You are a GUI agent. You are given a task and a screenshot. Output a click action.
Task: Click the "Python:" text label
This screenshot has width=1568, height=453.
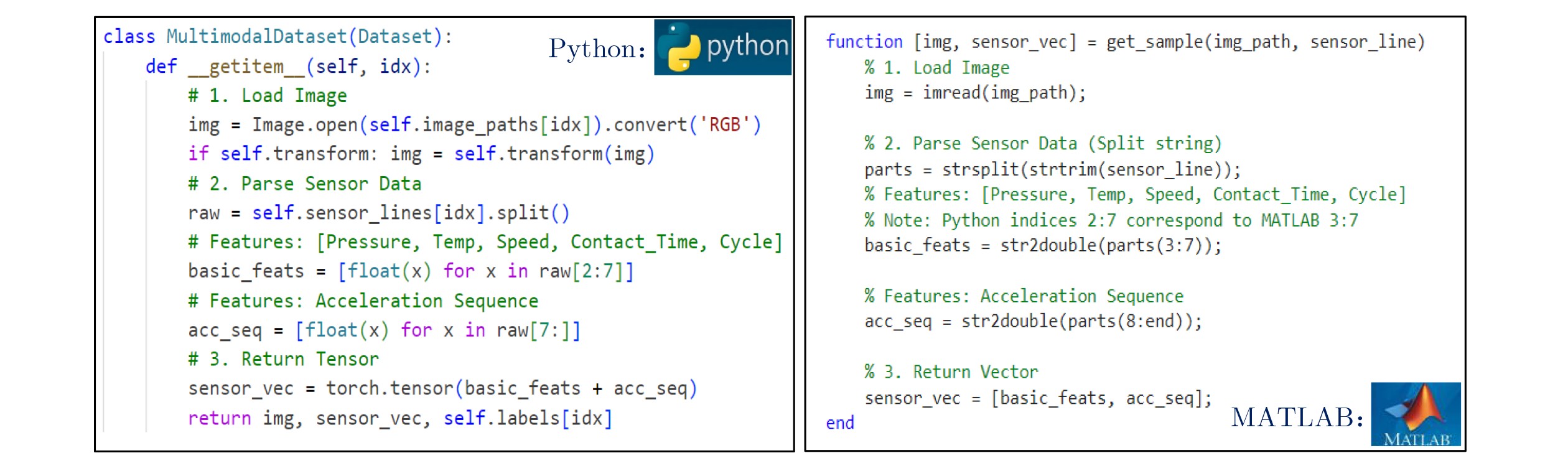(597, 49)
